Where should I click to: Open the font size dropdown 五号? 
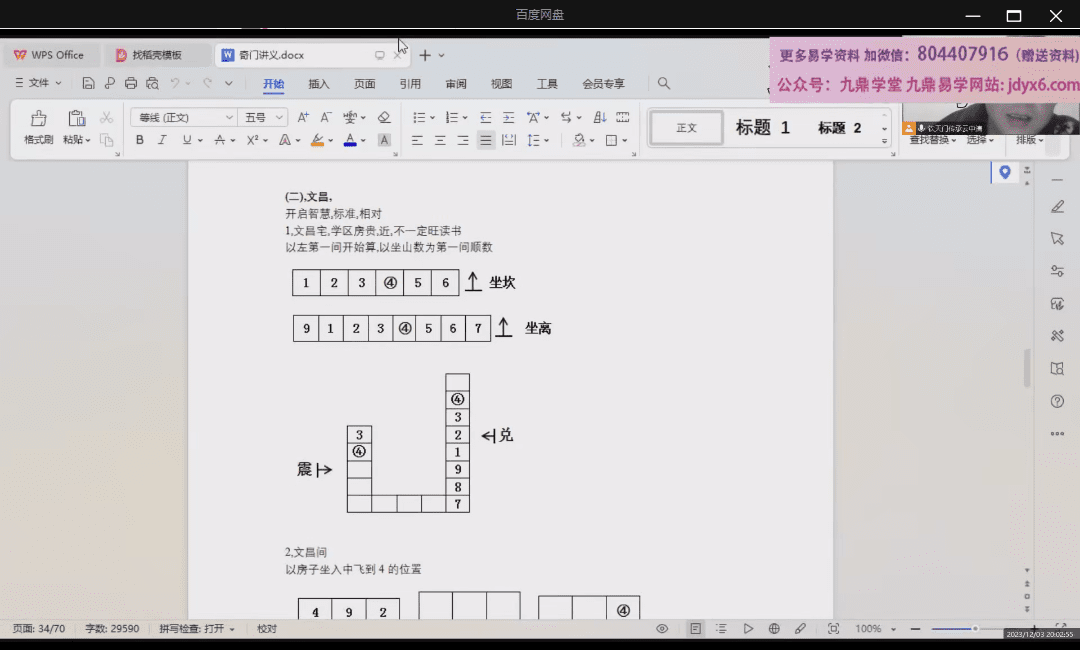[264, 118]
